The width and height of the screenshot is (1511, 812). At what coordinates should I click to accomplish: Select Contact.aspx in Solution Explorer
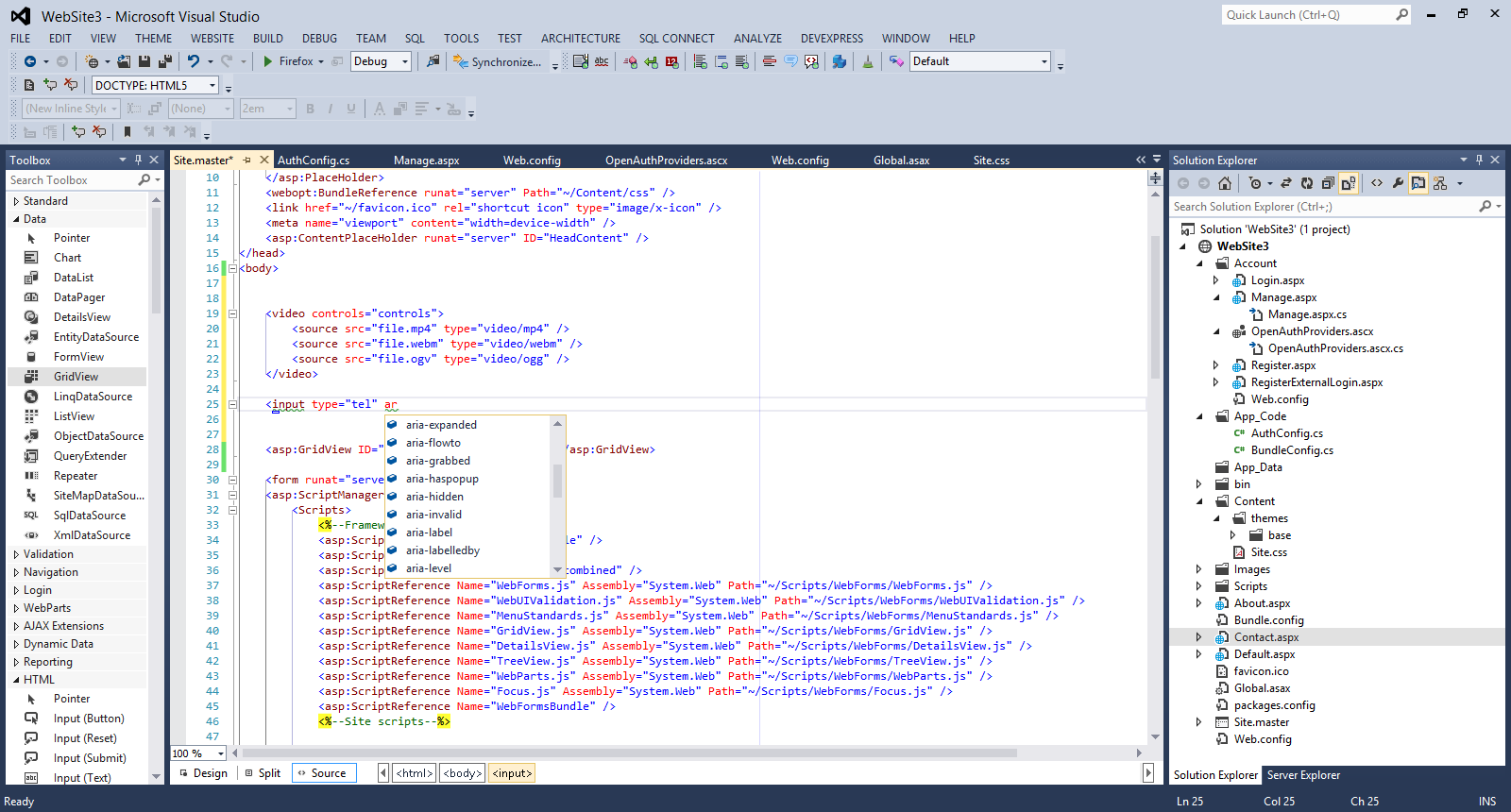click(1265, 637)
